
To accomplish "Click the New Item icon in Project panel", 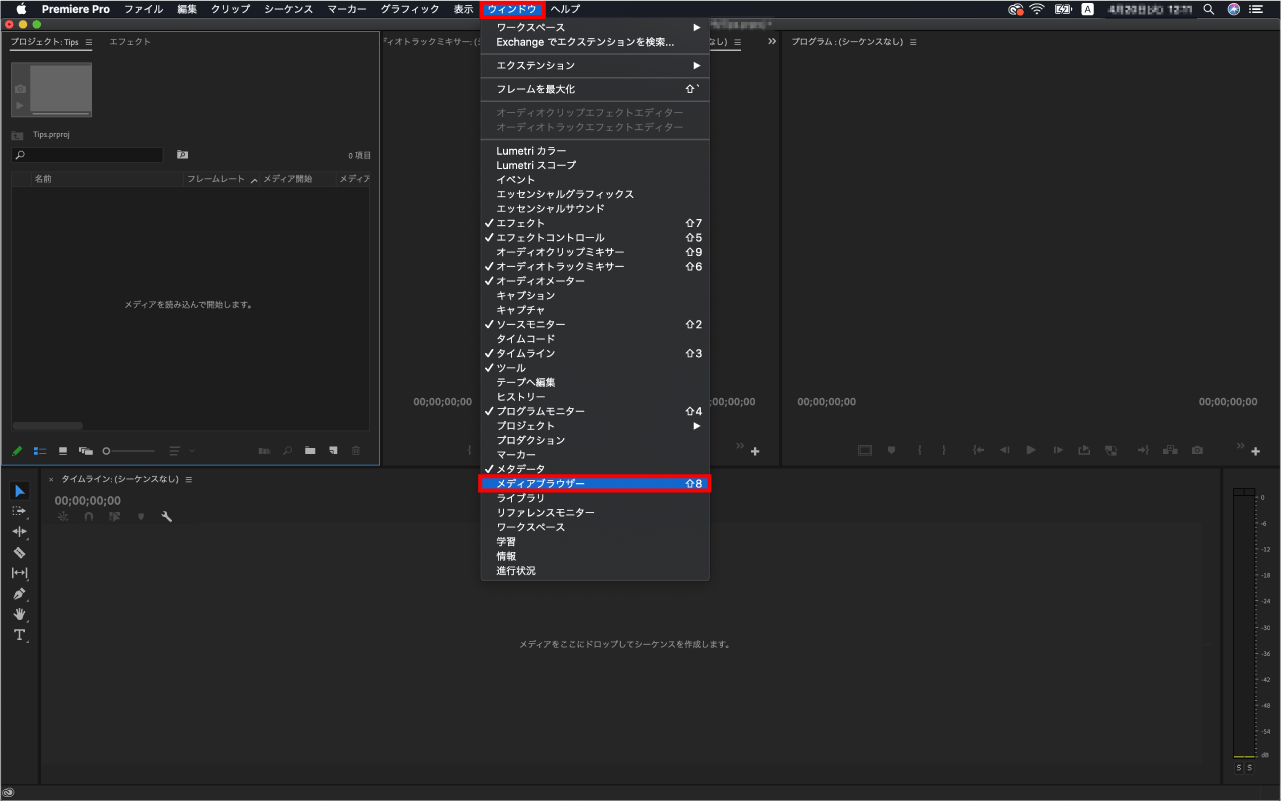I will (x=333, y=451).
